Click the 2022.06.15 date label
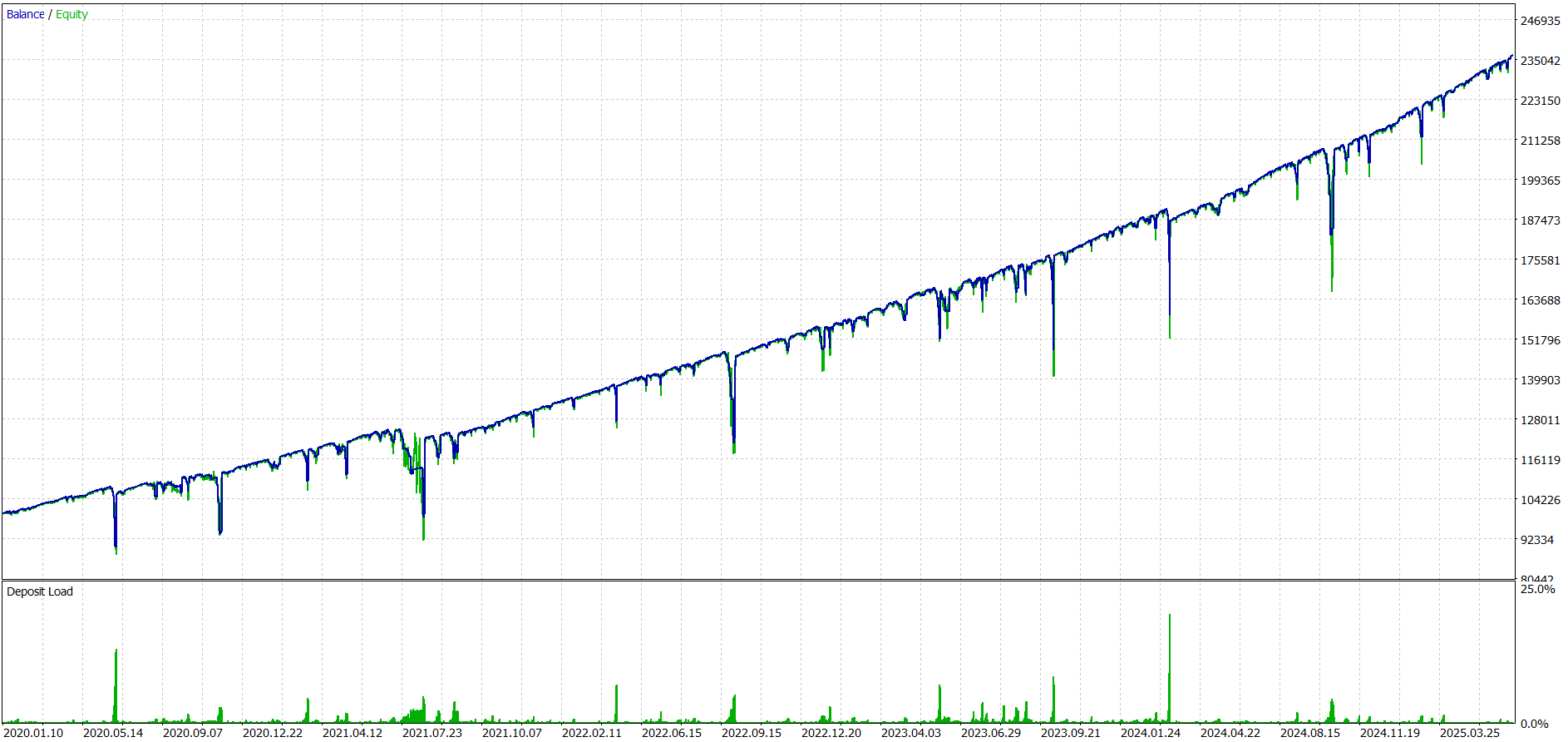The height and width of the screenshot is (742, 1568). [x=672, y=733]
